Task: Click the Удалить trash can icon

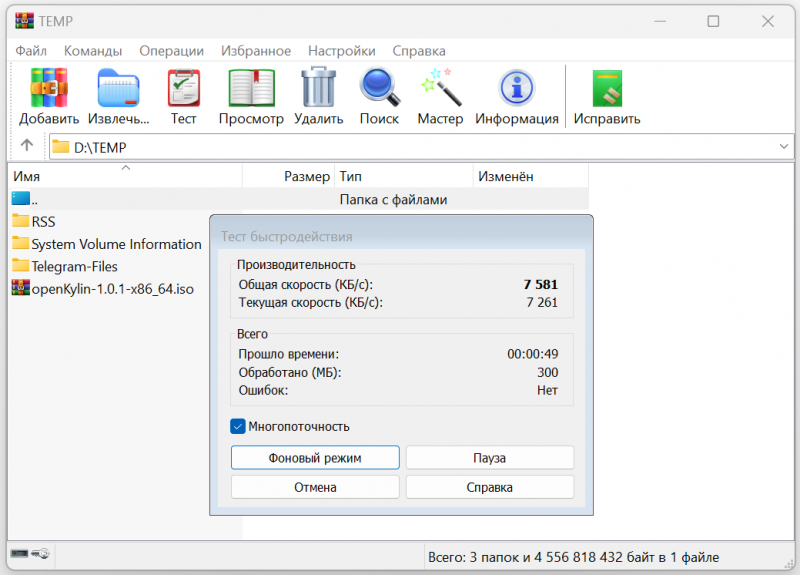Action: tap(318, 88)
